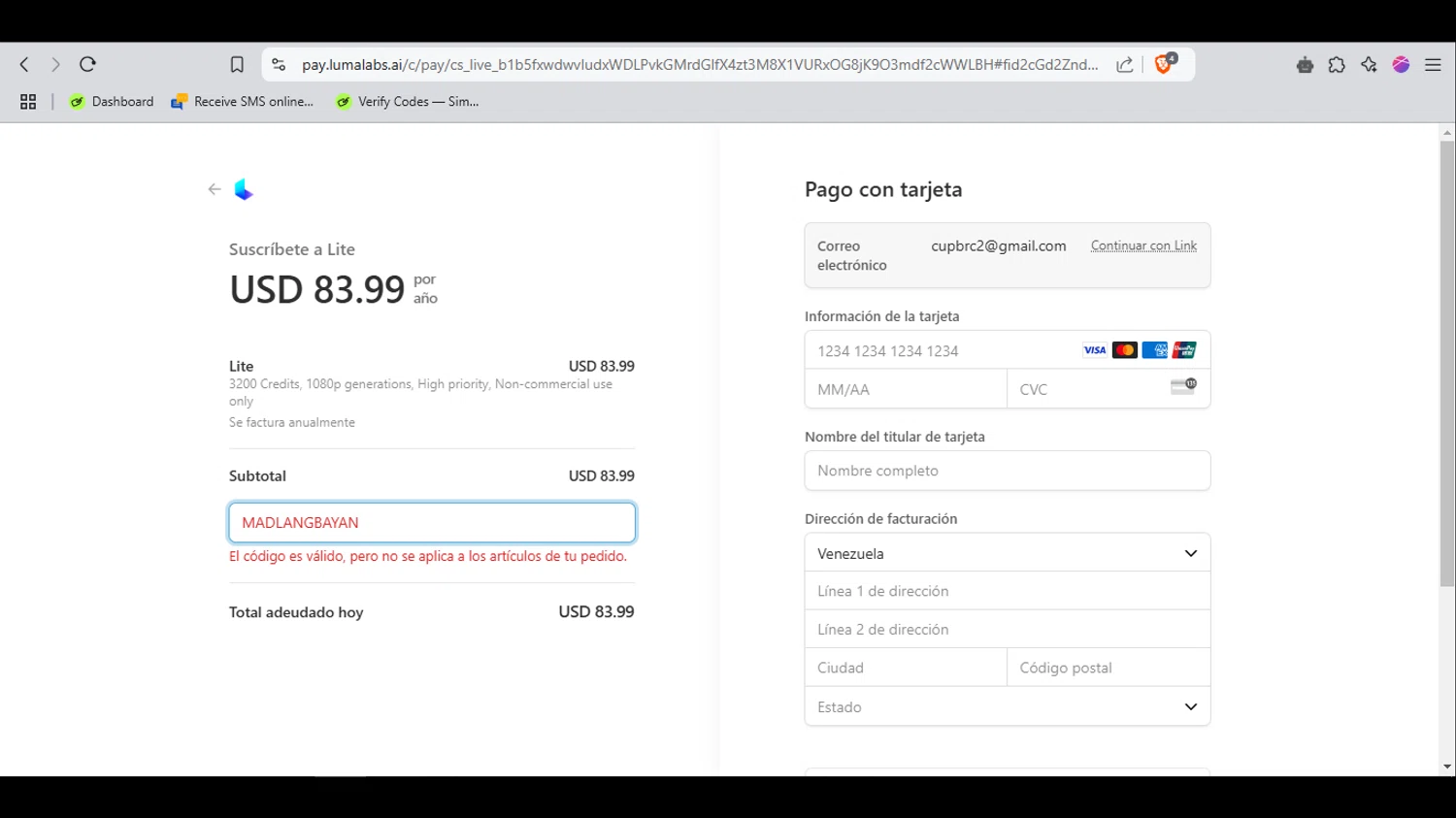Focus the Ciudad field

(906, 668)
